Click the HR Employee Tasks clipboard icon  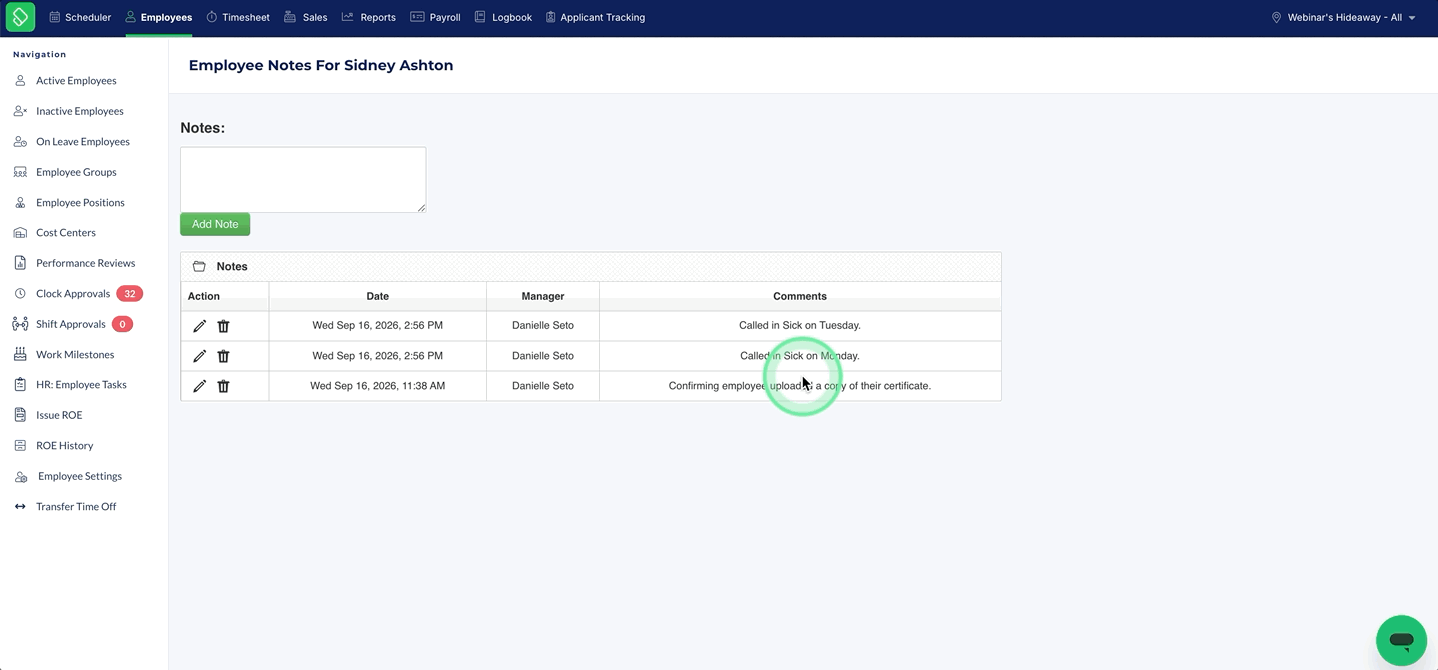(x=20, y=384)
